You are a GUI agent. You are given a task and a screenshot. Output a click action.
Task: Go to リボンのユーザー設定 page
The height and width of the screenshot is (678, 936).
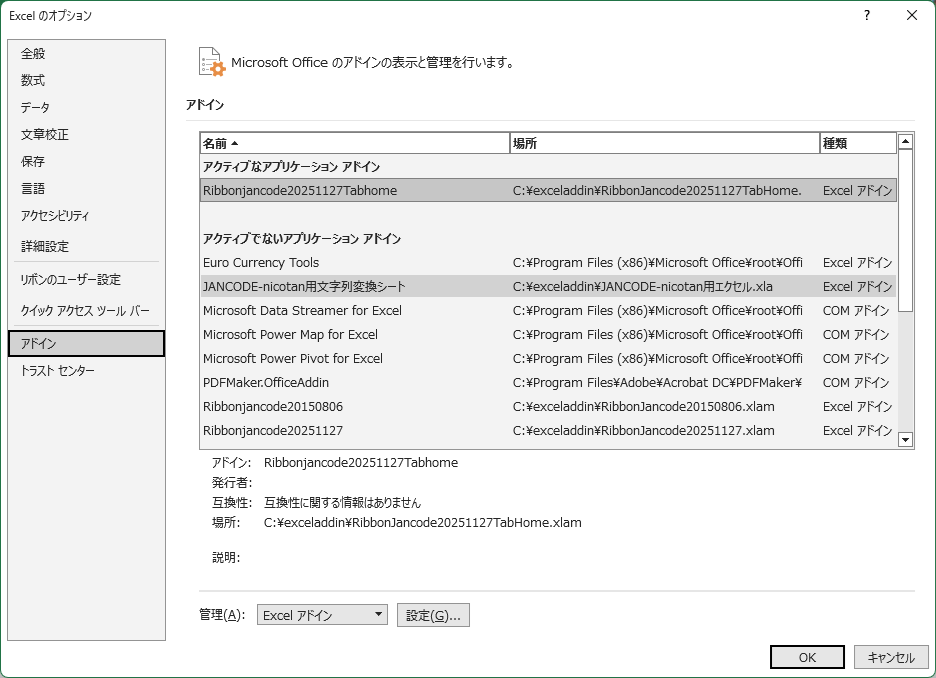coord(70,280)
